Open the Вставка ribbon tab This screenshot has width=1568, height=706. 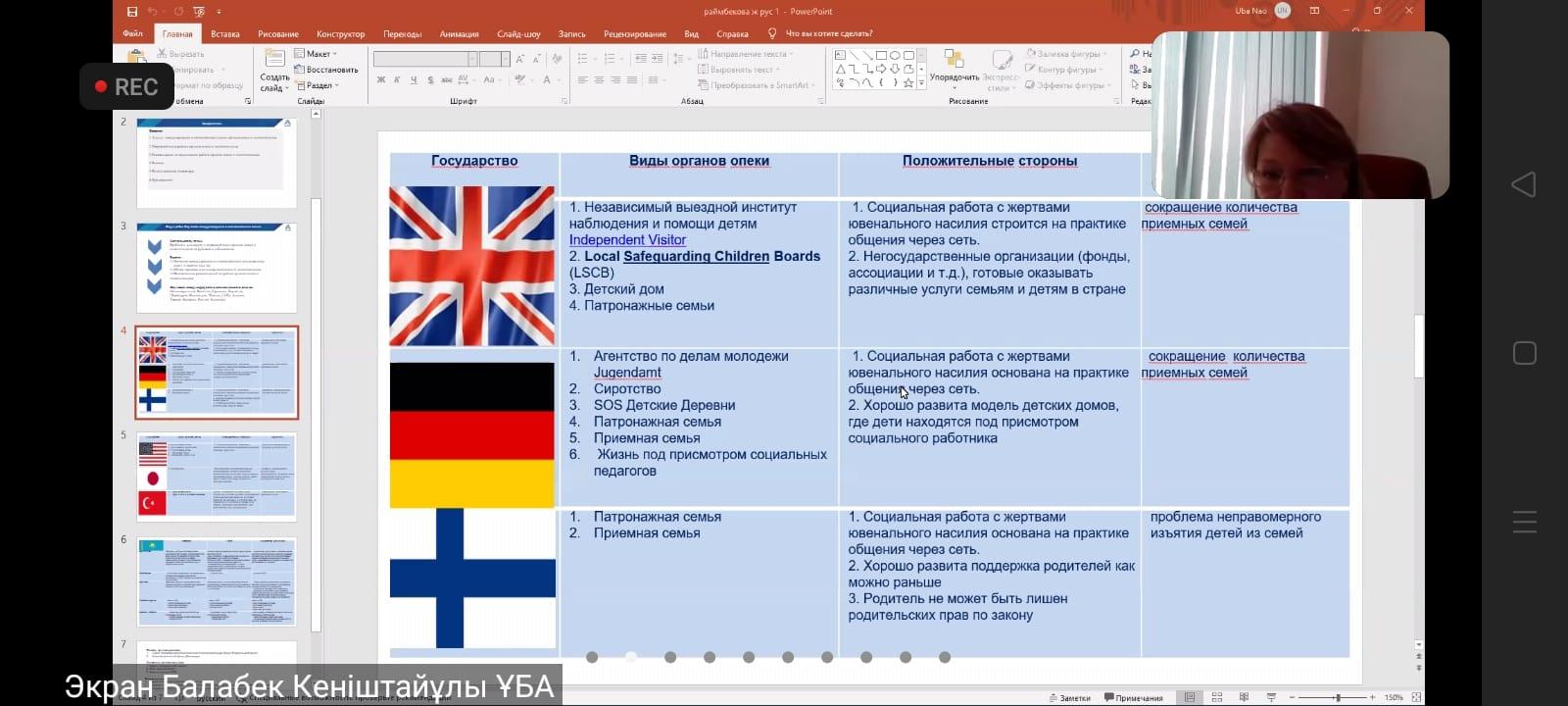pos(224,33)
